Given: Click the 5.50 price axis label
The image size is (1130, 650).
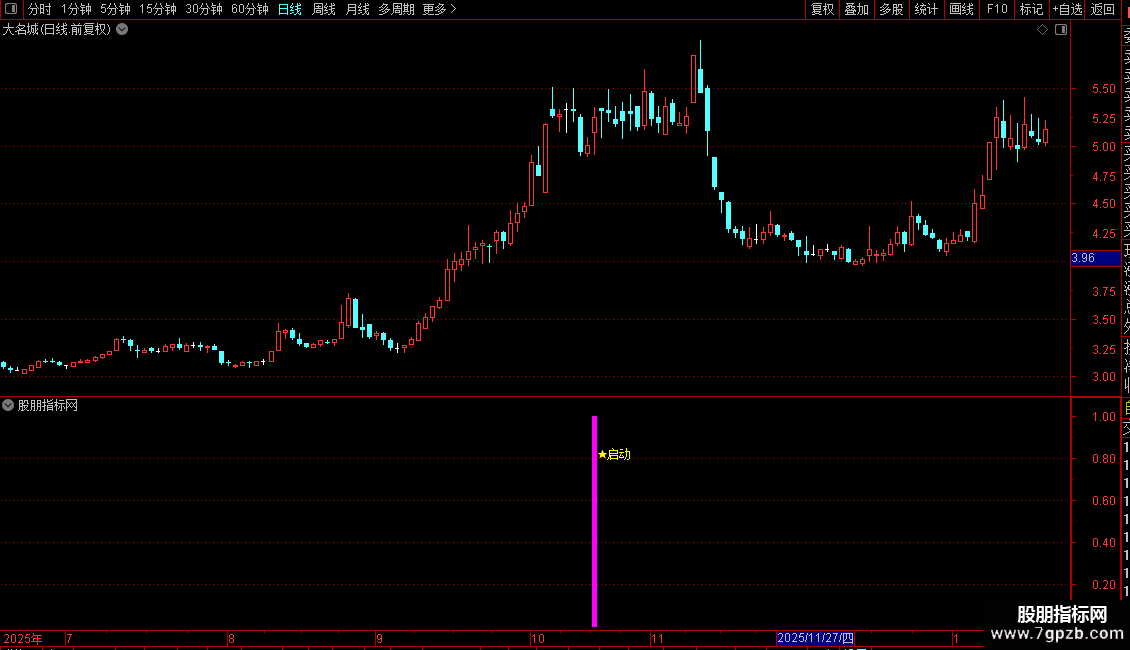Looking at the screenshot, I should tap(1104, 89).
